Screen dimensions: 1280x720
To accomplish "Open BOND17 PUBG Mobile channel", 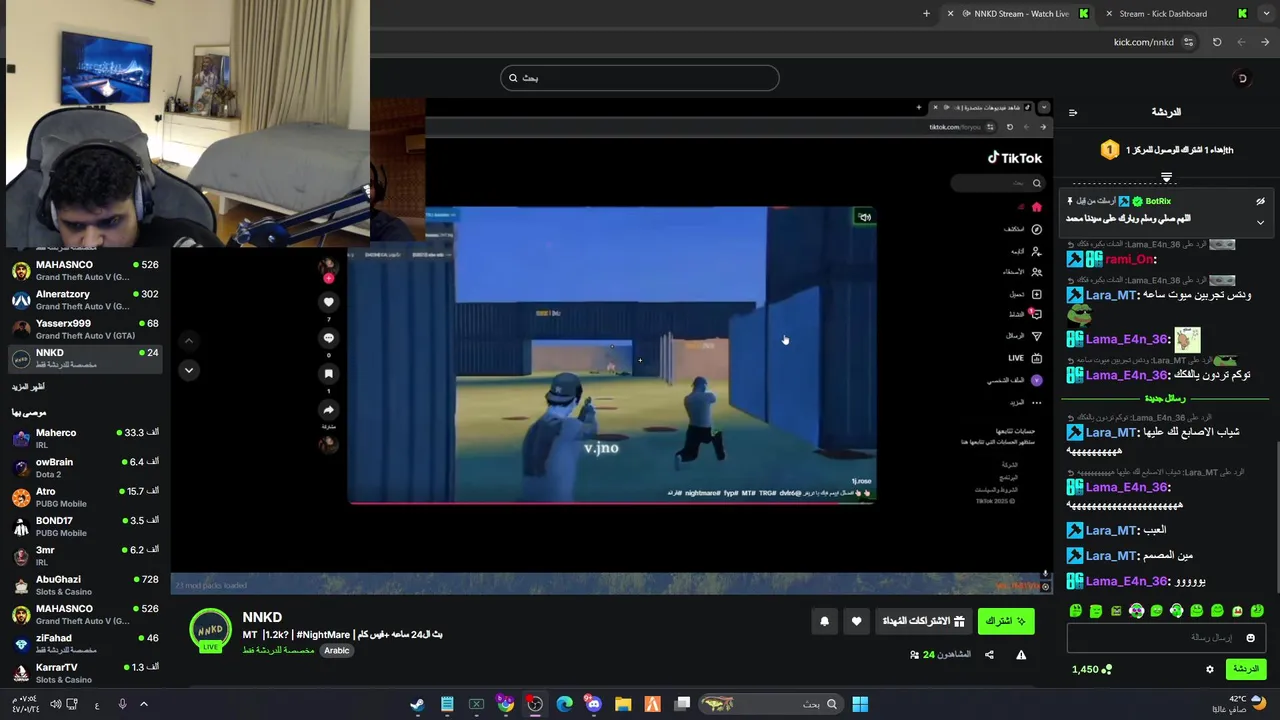I will 85,526.
